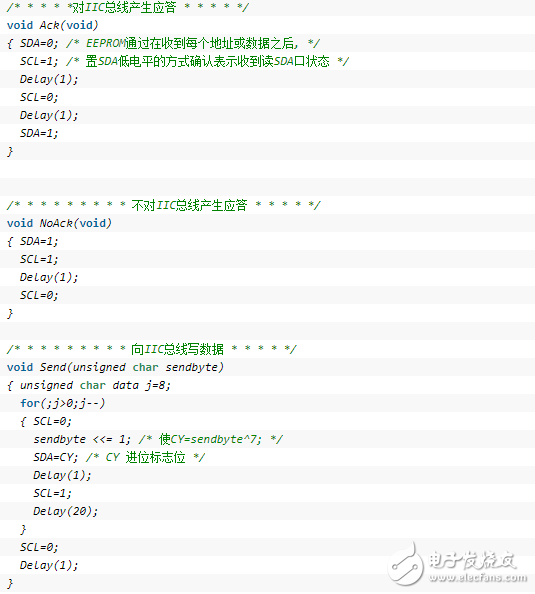Viewport: 535px width, 594px height.
Task: Click the CY 进位标志位 comment
Action: point(145,457)
